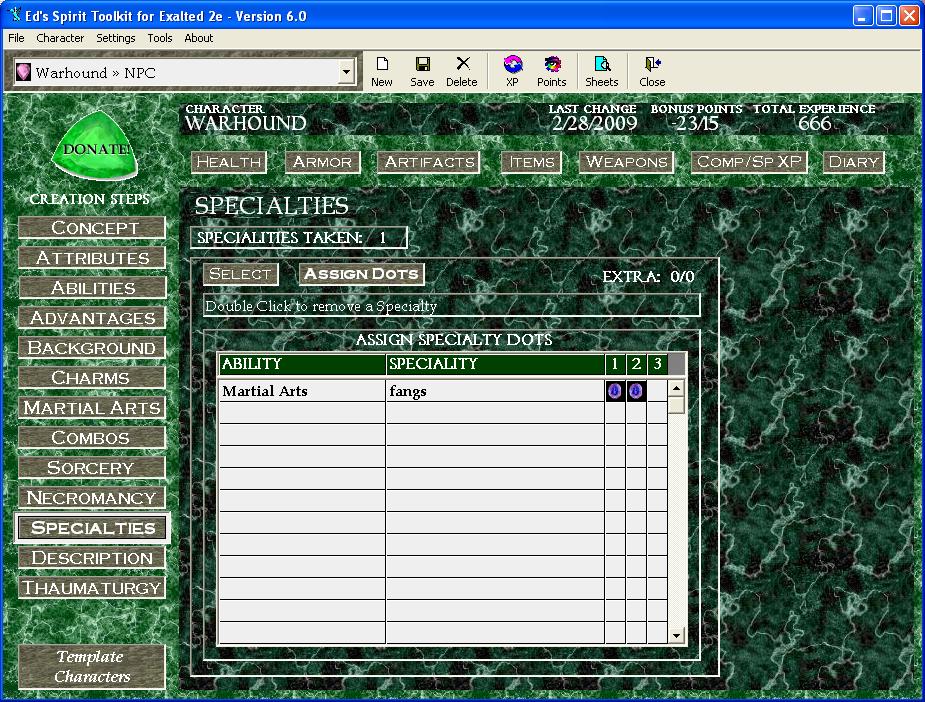Viewport: 925px width, 702px height.
Task: Toggle the first specialty dot for fangs
Action: tap(615, 391)
